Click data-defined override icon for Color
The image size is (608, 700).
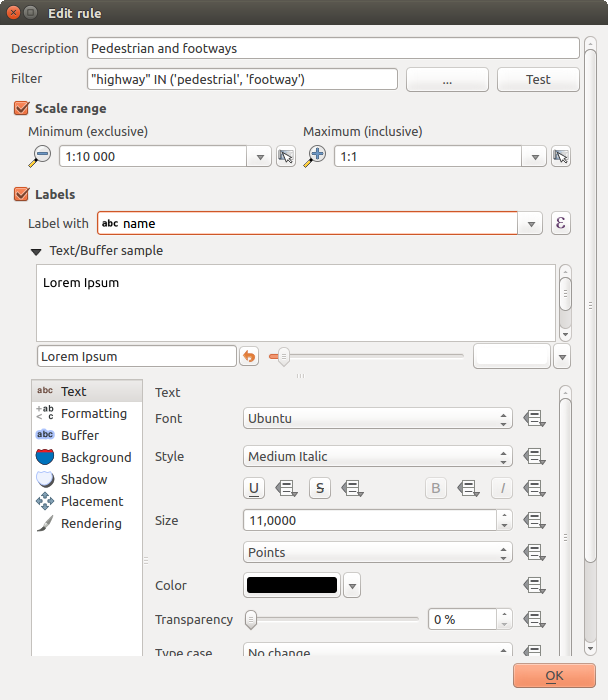(534, 586)
